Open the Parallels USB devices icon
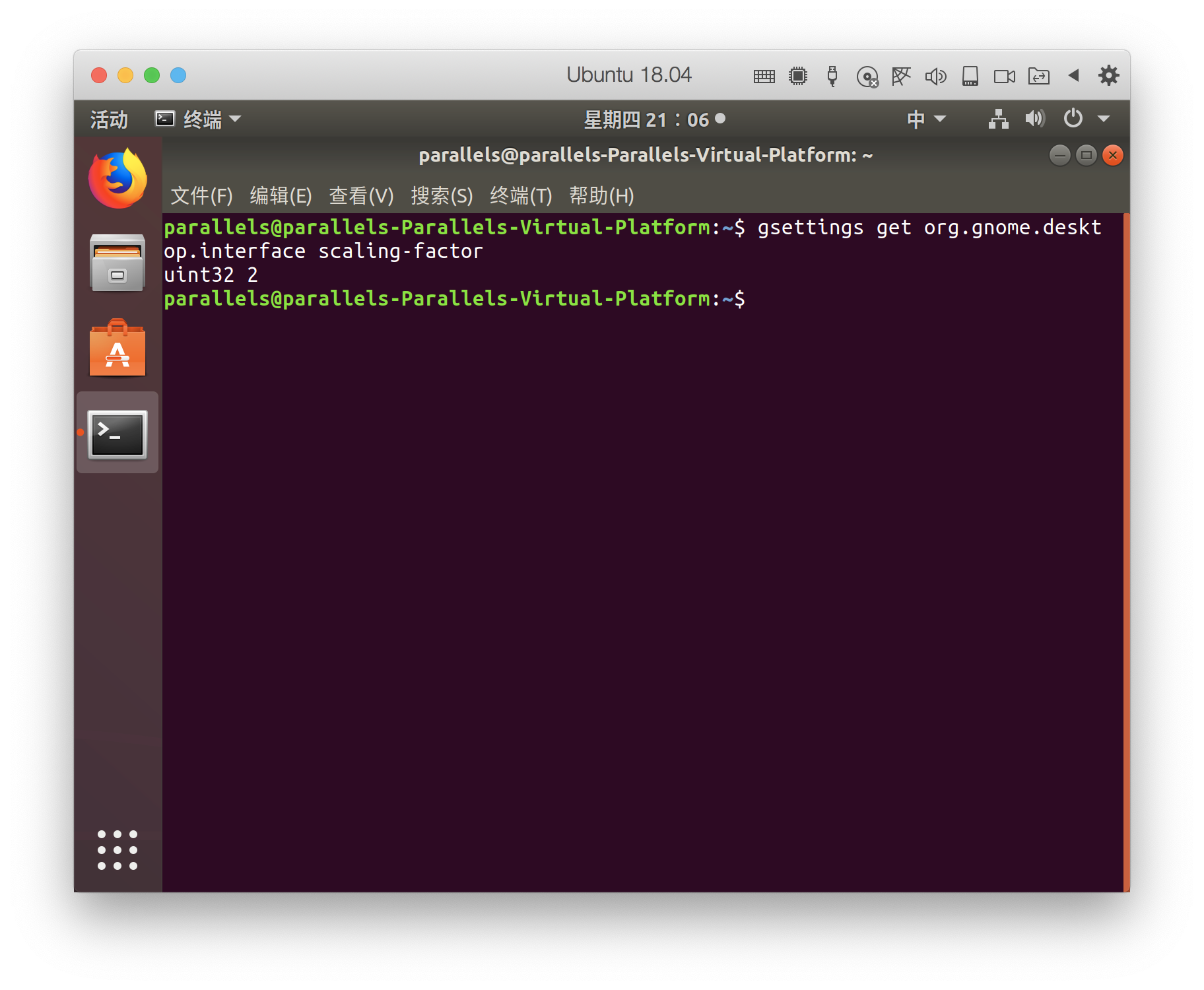Image resolution: width=1204 pixels, height=990 pixels. pos(832,77)
